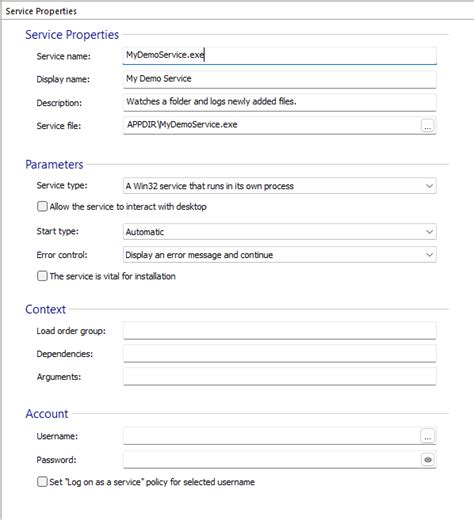
Task: Enable Allow the service to interact with desktop
Action: click(x=42, y=206)
